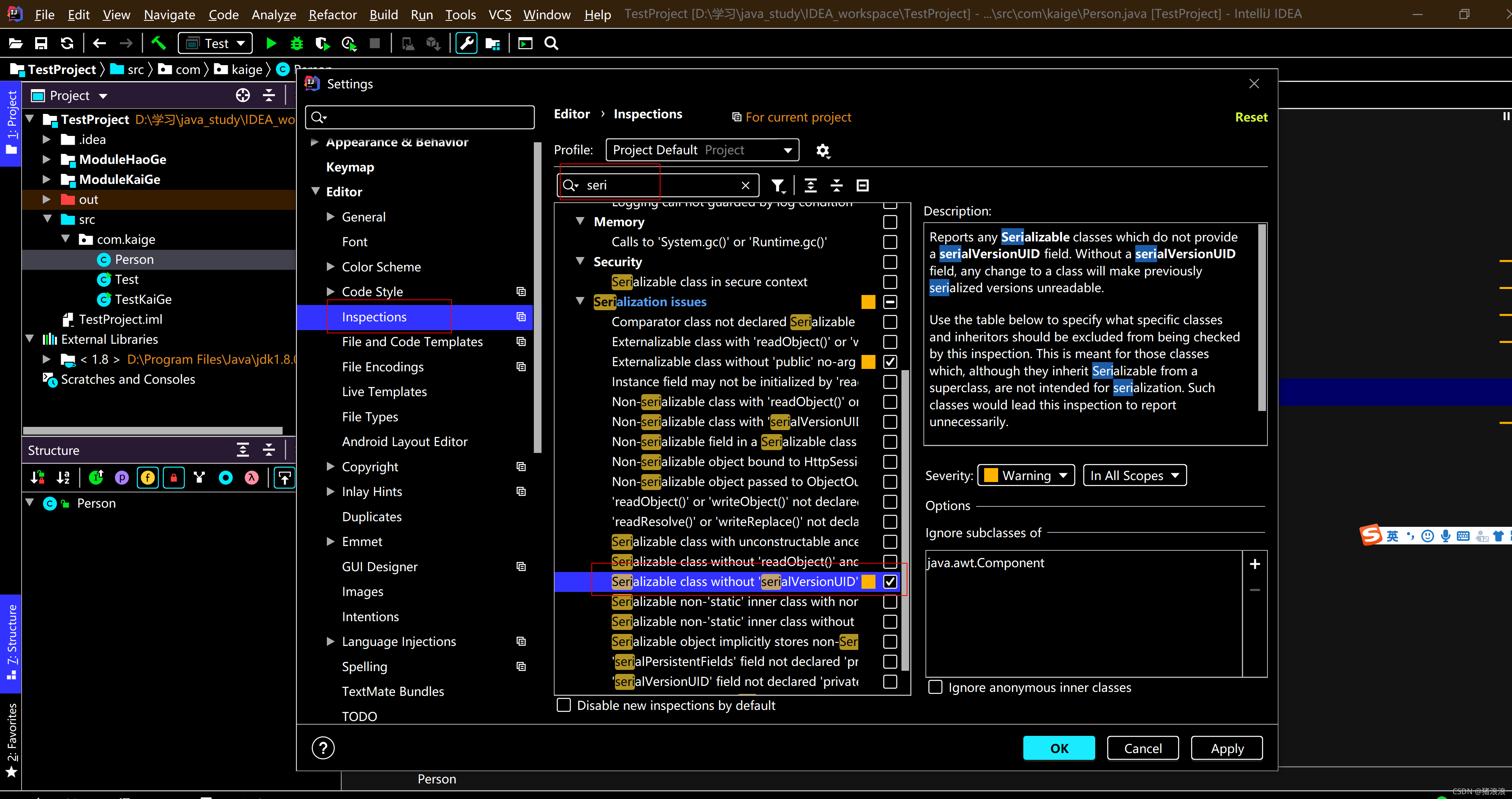
Task: Collapse all inspections tree icon
Action: coord(837,185)
